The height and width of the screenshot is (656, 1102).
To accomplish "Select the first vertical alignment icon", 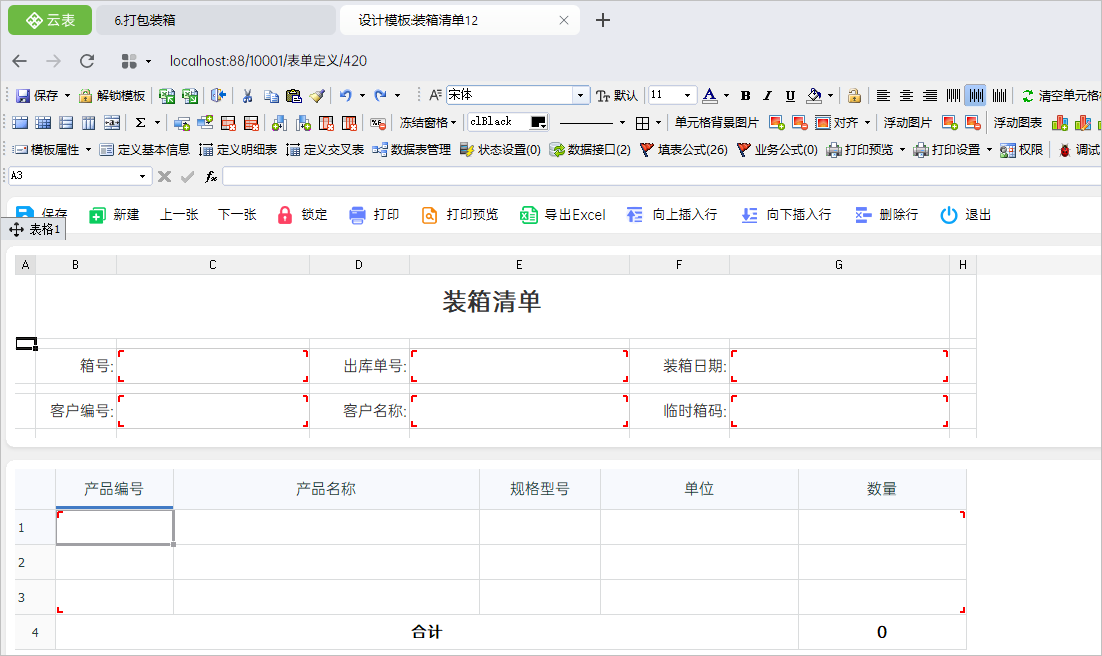I will pyautogui.click(x=953, y=96).
